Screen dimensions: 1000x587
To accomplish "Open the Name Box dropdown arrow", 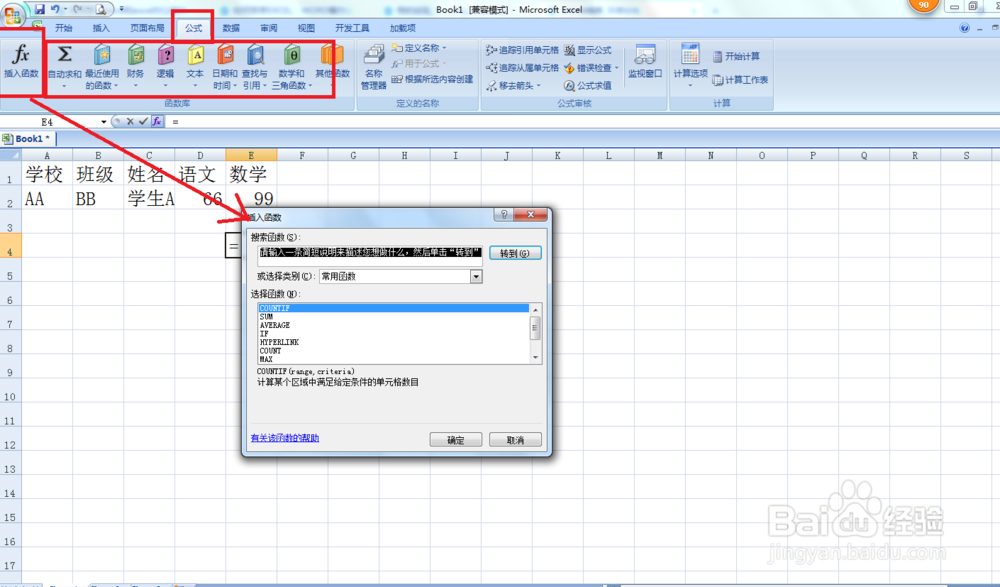I will (103, 121).
